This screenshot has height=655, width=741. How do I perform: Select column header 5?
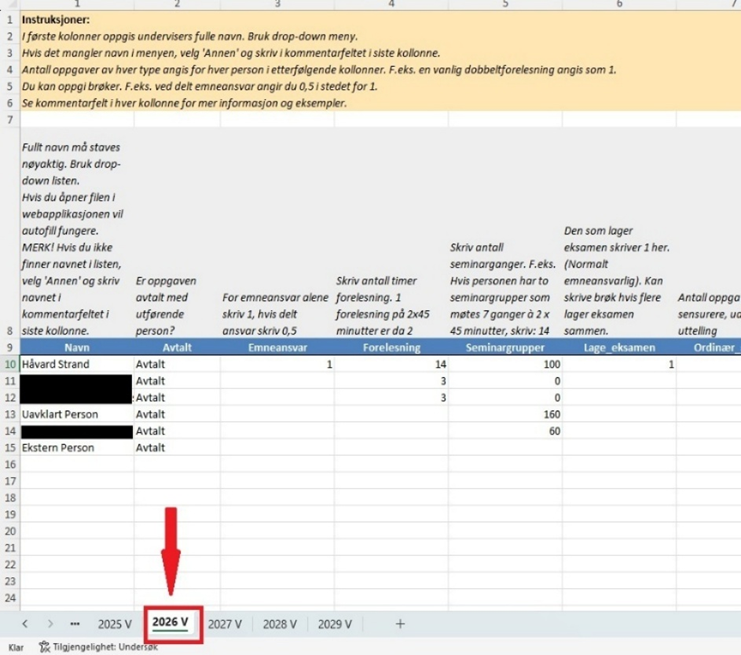[x=505, y=4]
